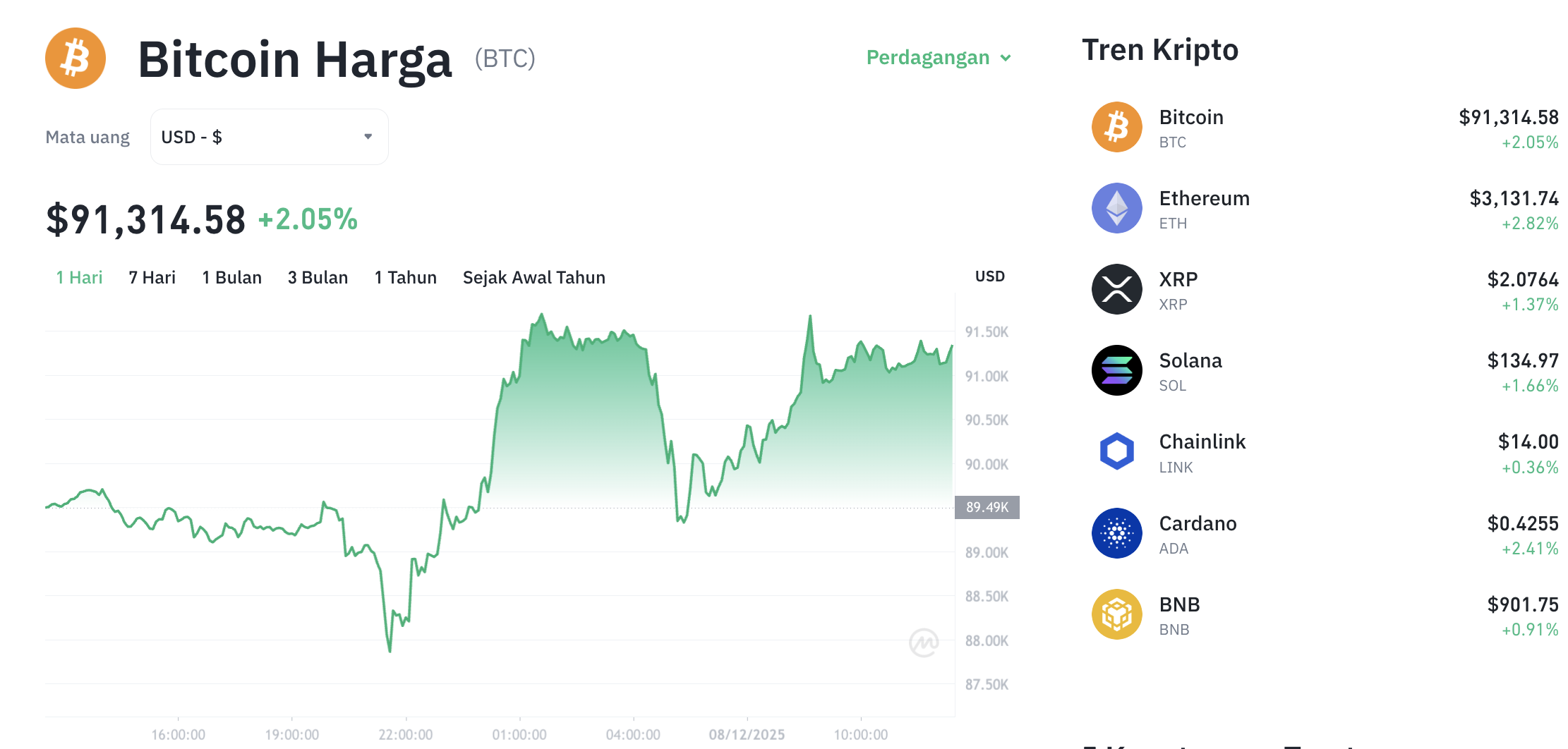The height and width of the screenshot is (749, 1568).
Task: Enable the 1 Bulan chart range
Action: point(231,277)
